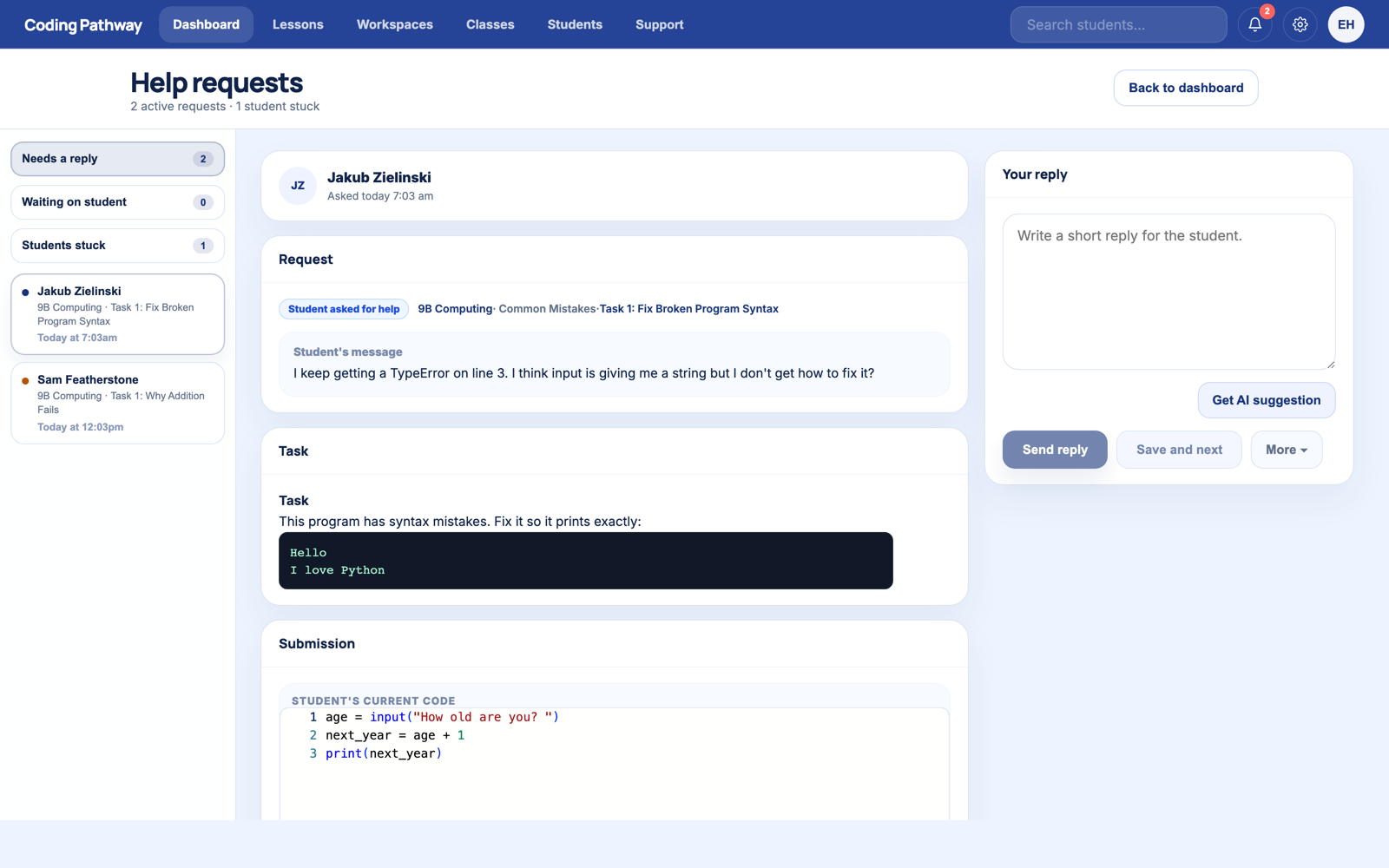The height and width of the screenshot is (868, 1389).
Task: Click the Today at 12:03pm timestamp
Action: click(x=80, y=427)
